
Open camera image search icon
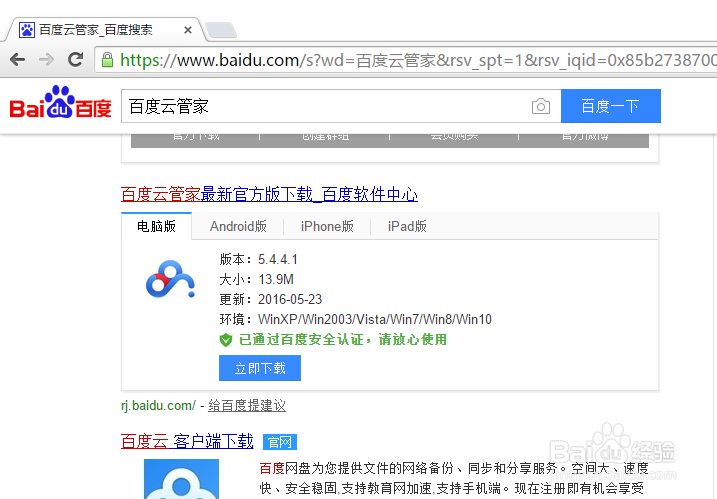pyautogui.click(x=540, y=107)
